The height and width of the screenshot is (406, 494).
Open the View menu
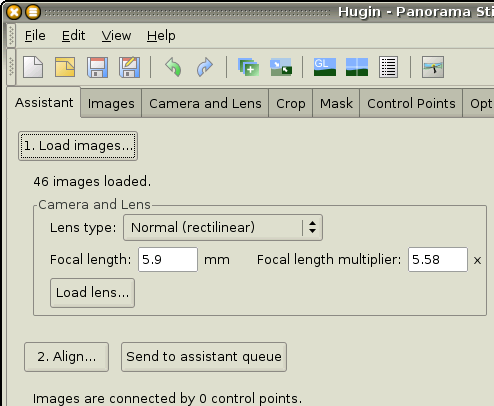click(x=116, y=35)
